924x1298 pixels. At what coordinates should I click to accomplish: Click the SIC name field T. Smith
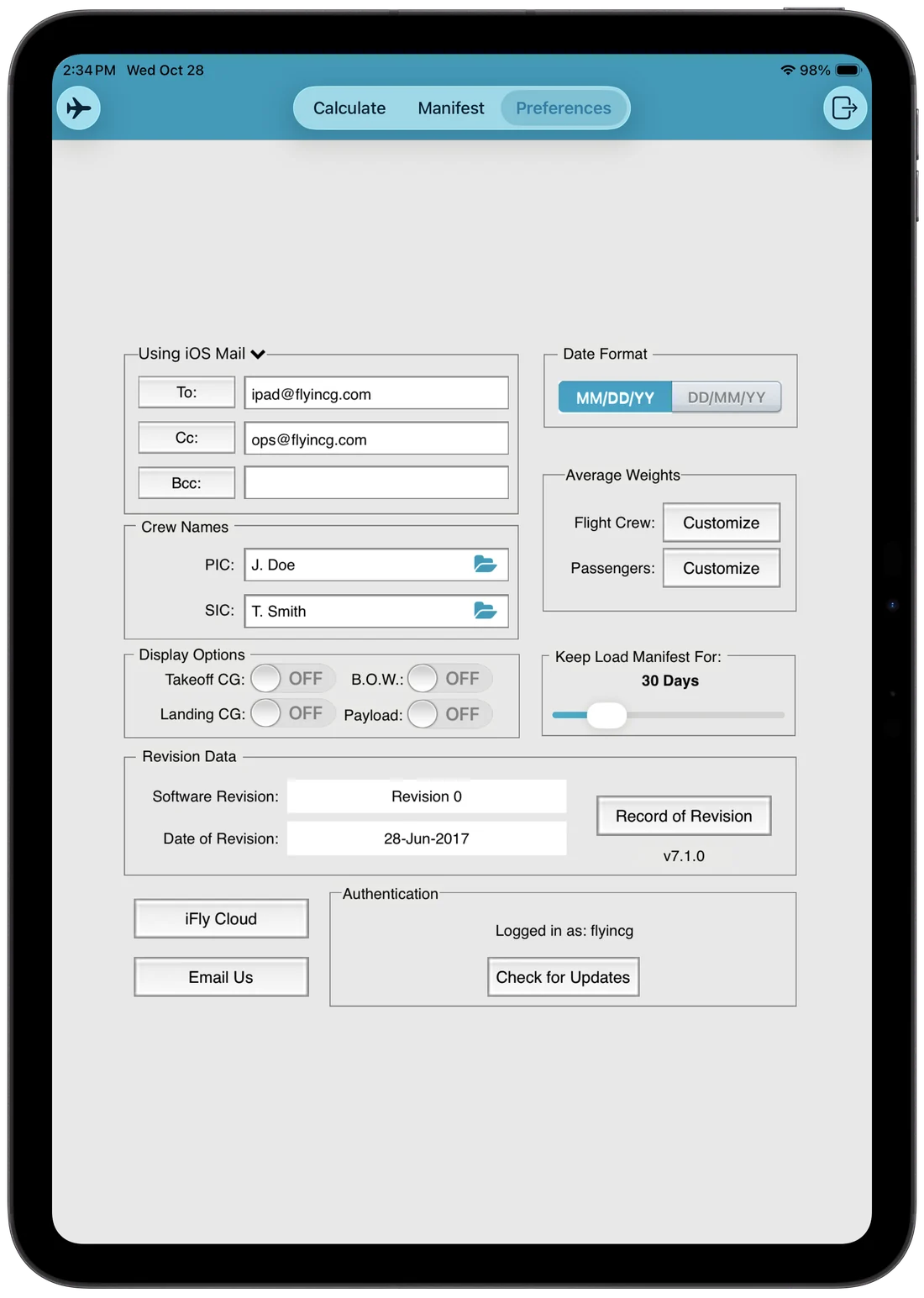[376, 611]
